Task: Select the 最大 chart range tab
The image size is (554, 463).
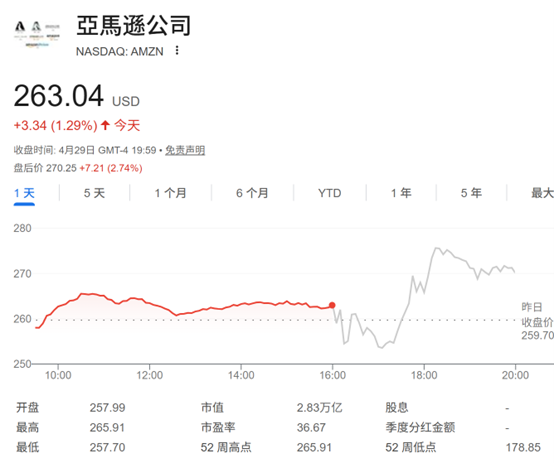Action: [x=542, y=193]
